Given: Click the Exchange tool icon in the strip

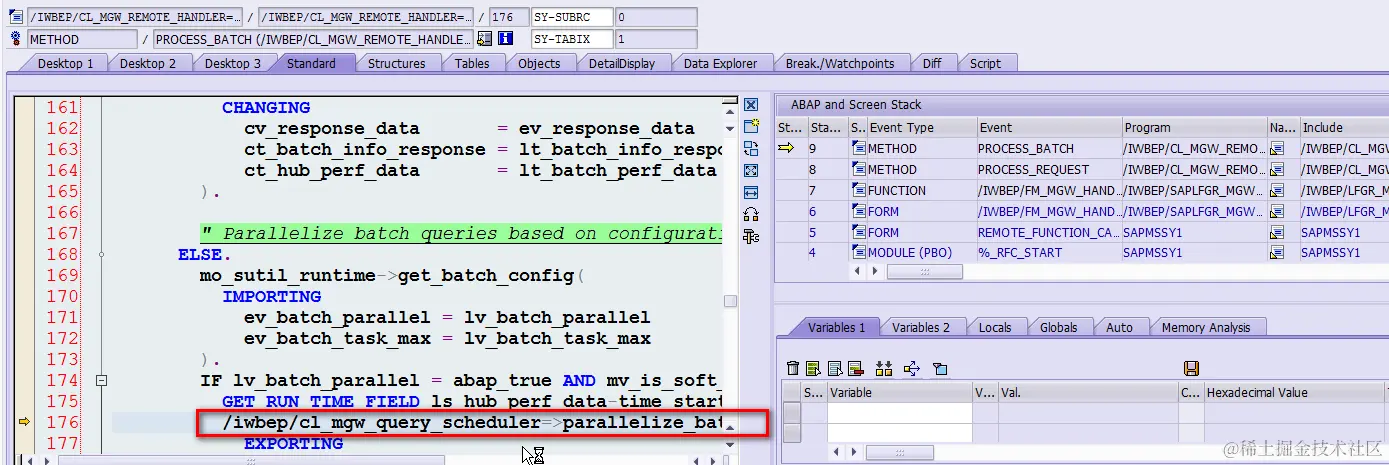Looking at the screenshot, I should pyautogui.click(x=751, y=148).
